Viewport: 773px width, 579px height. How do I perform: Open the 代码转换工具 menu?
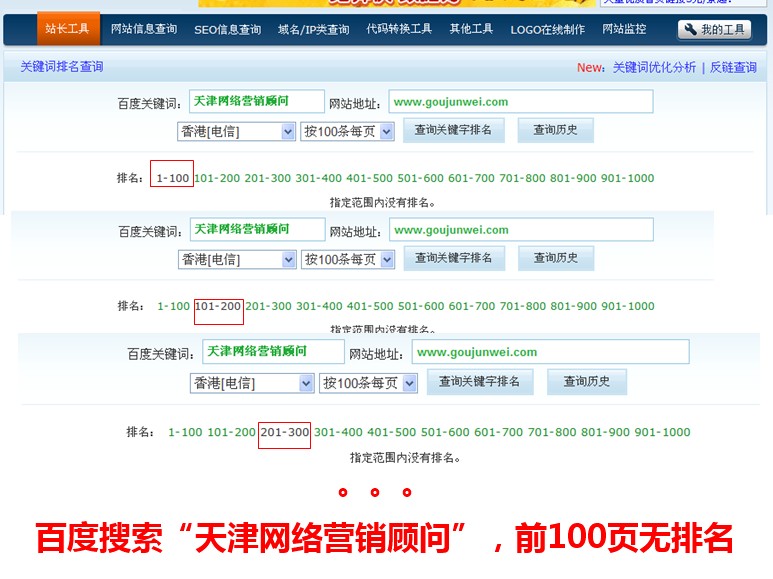click(399, 29)
